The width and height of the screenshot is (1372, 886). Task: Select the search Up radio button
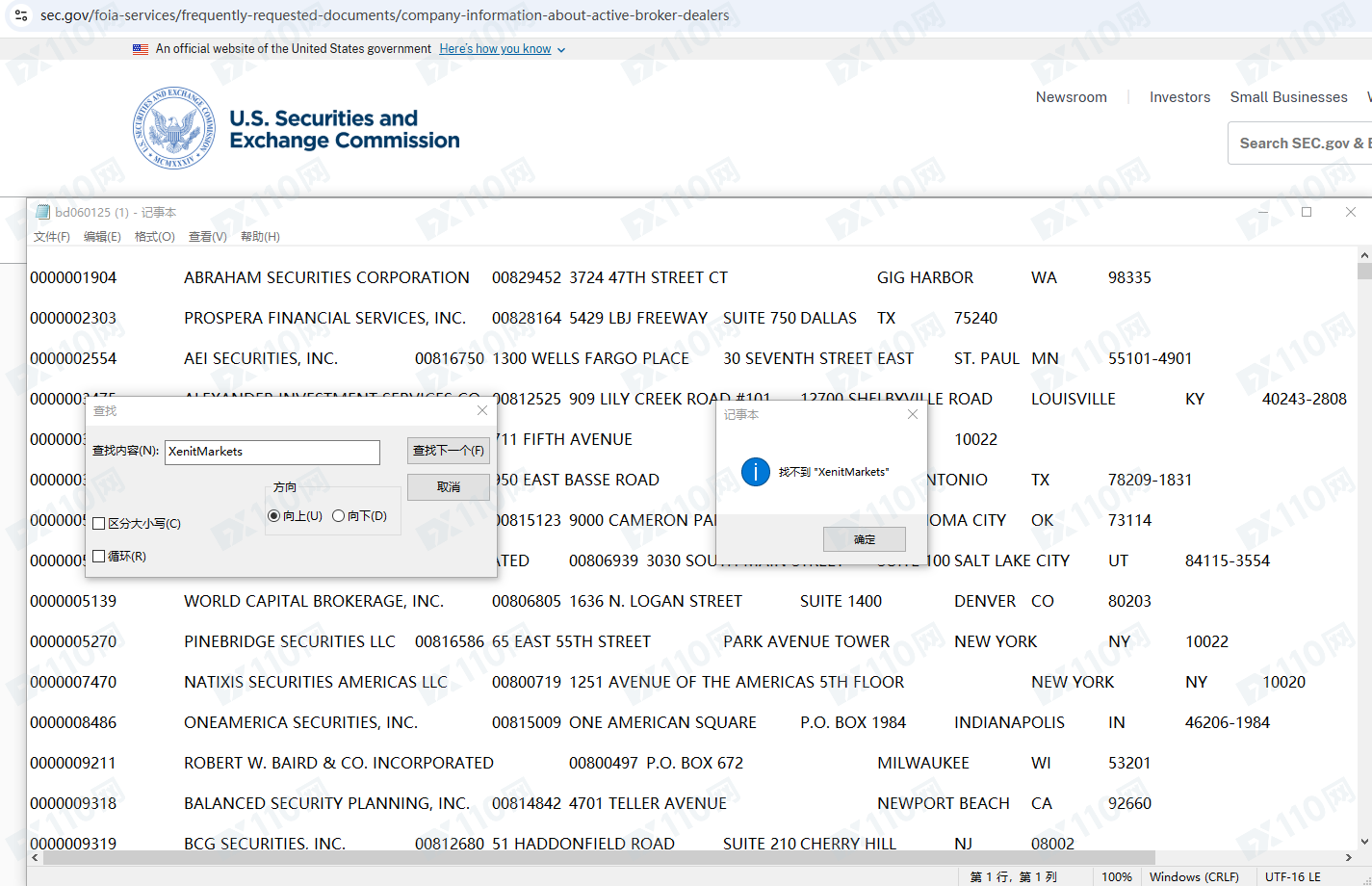click(x=274, y=516)
